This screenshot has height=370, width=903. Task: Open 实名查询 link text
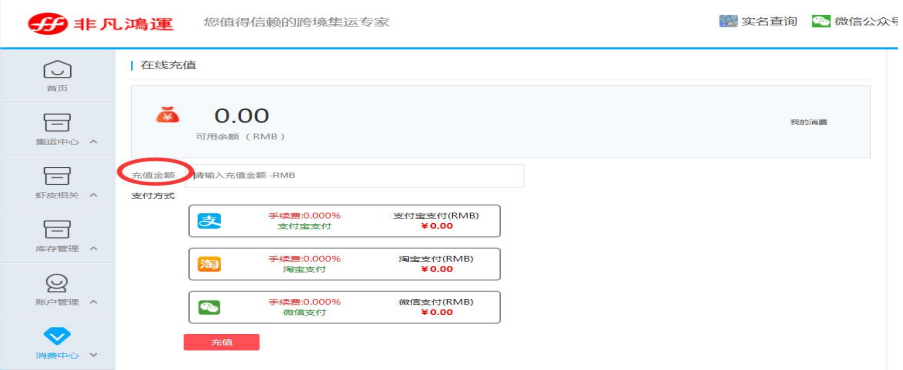click(x=769, y=22)
